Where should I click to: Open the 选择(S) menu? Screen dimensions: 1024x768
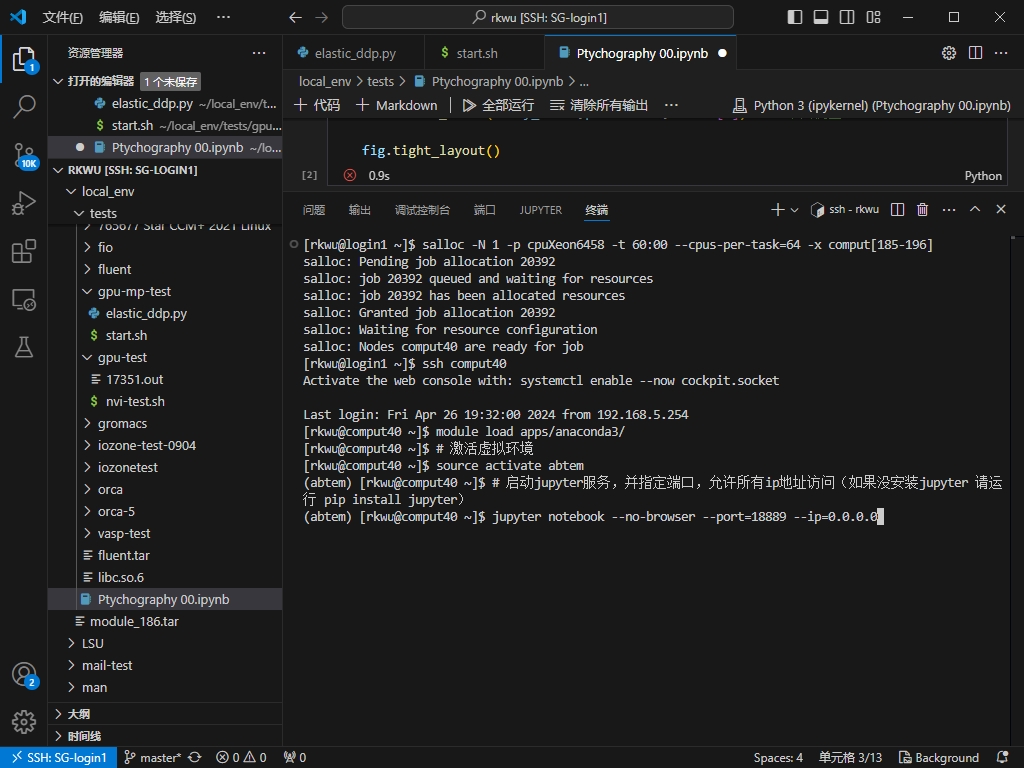point(176,18)
